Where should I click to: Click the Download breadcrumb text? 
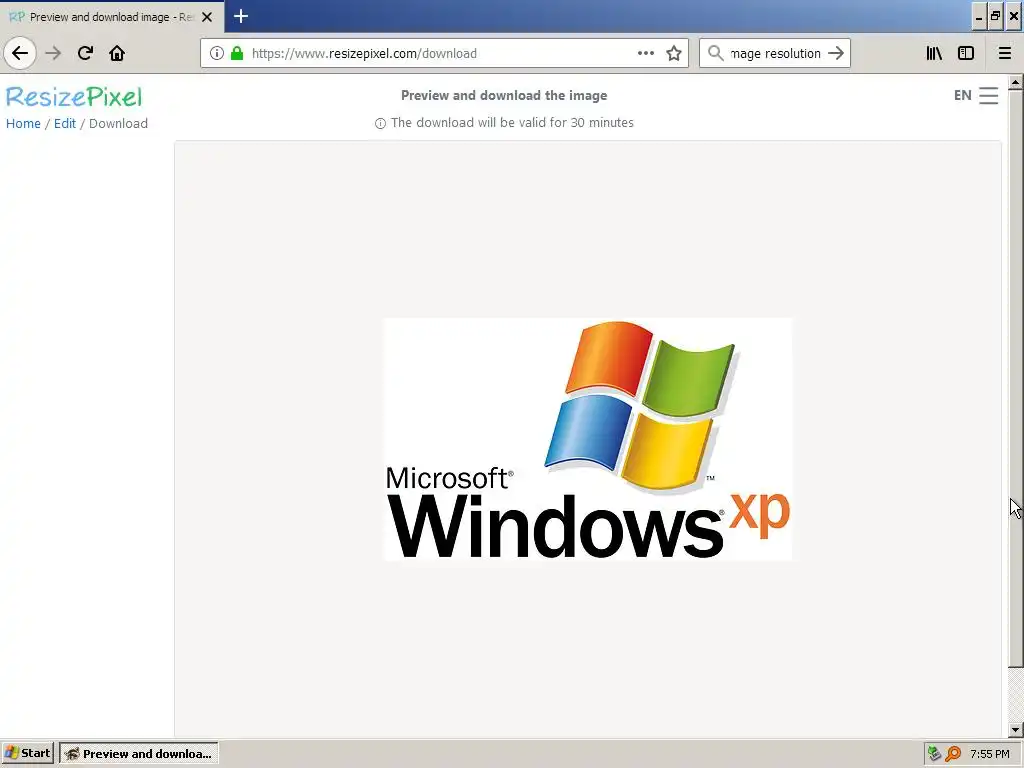118,123
